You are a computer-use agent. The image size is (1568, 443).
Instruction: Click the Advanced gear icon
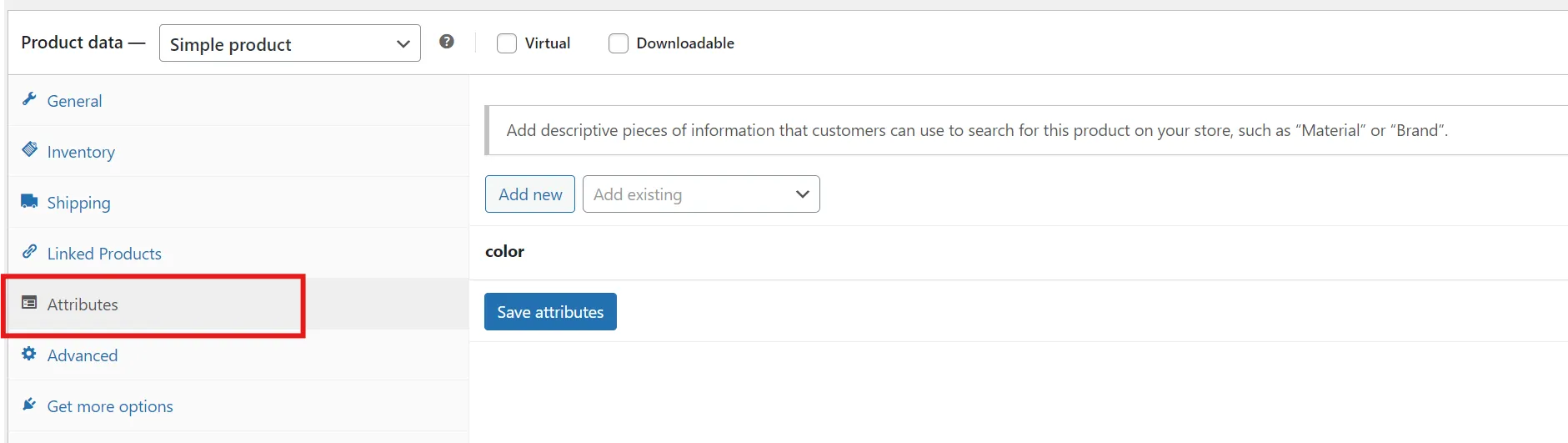pyautogui.click(x=29, y=354)
